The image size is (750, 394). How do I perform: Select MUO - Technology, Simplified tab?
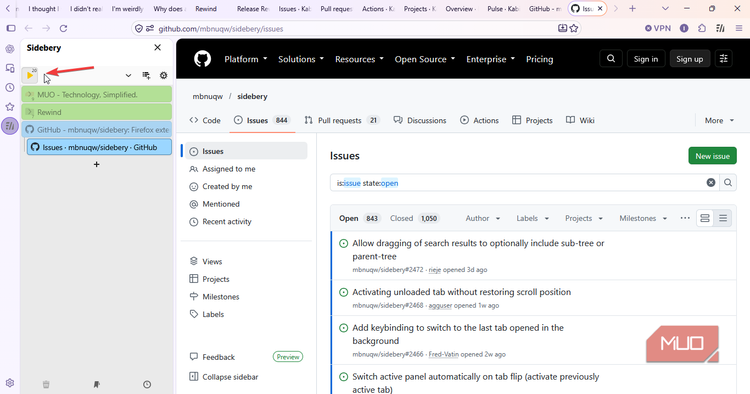pyautogui.click(x=97, y=95)
